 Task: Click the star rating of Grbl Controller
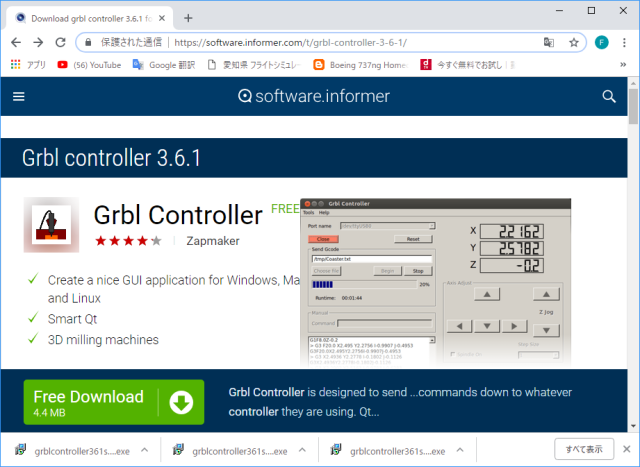coord(128,241)
